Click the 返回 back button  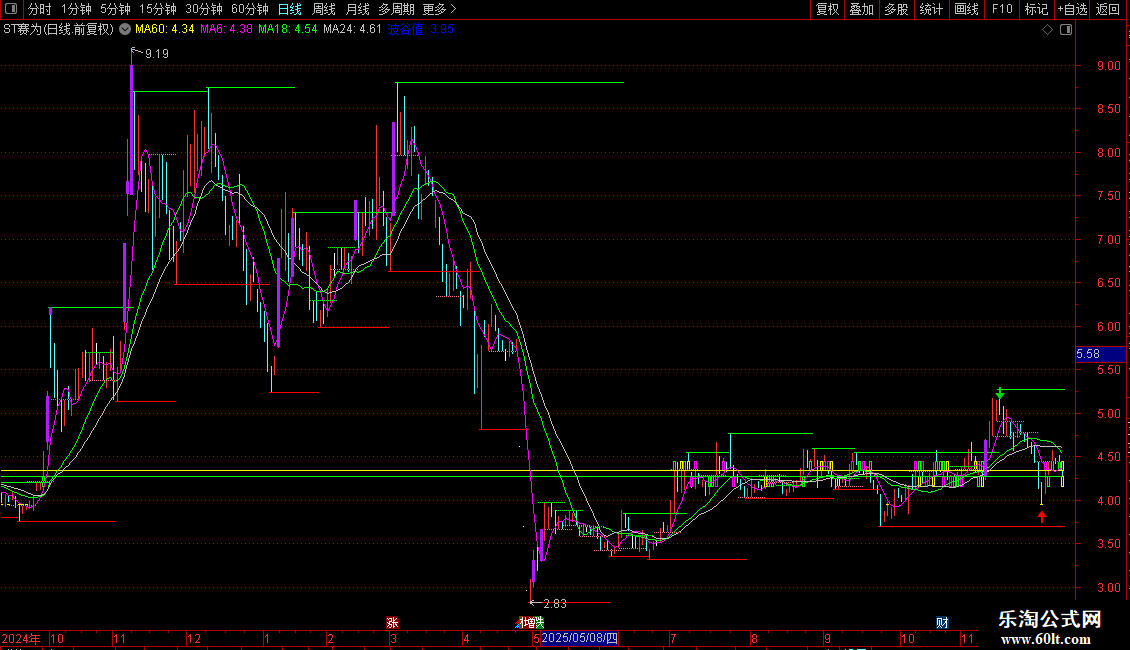[1108, 9]
